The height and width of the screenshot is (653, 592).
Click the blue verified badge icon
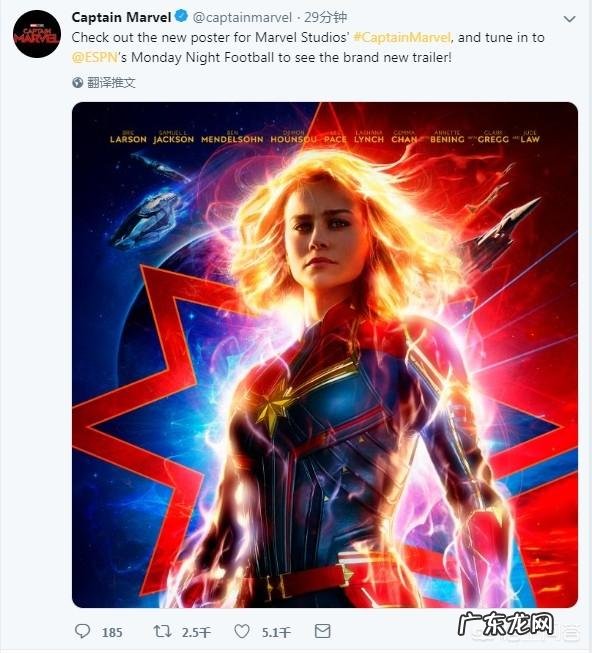coord(181,17)
